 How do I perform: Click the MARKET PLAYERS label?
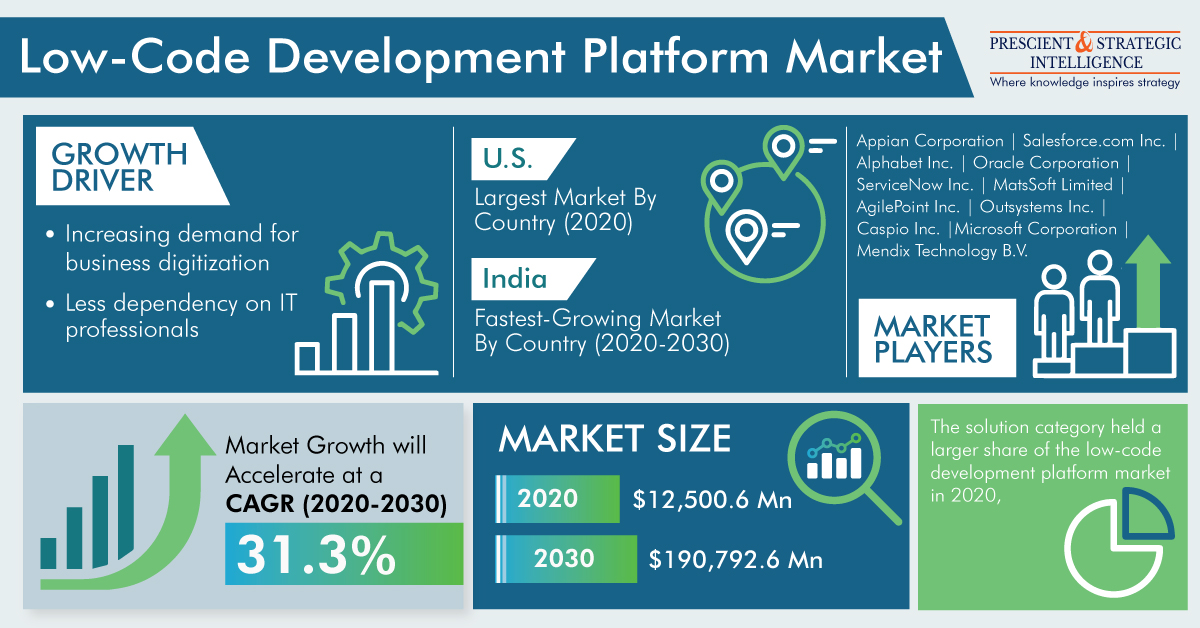click(932, 339)
